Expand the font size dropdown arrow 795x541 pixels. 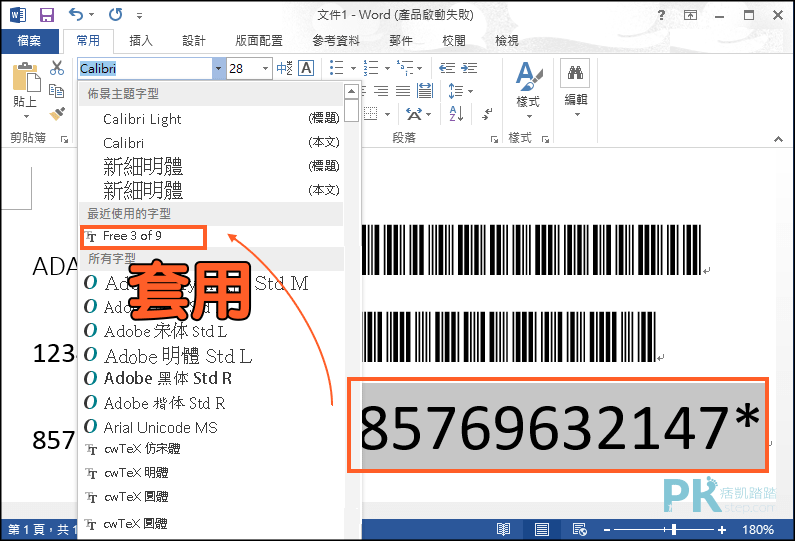click(265, 68)
